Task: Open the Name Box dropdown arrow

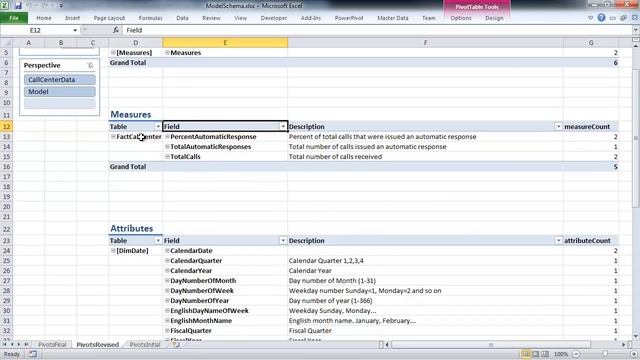Action: (x=75, y=30)
